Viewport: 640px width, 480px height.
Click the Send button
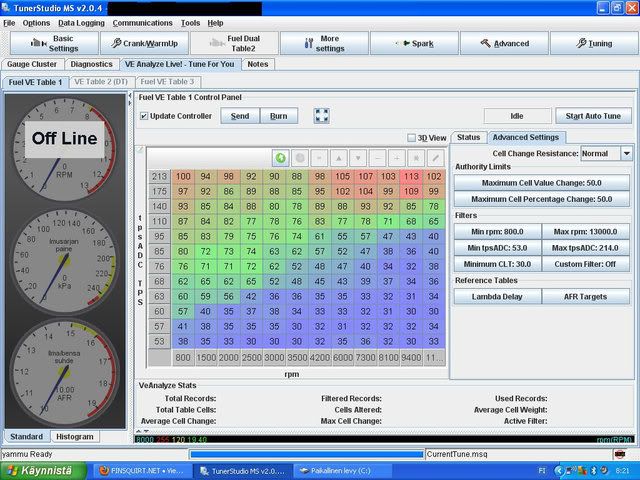click(x=240, y=116)
